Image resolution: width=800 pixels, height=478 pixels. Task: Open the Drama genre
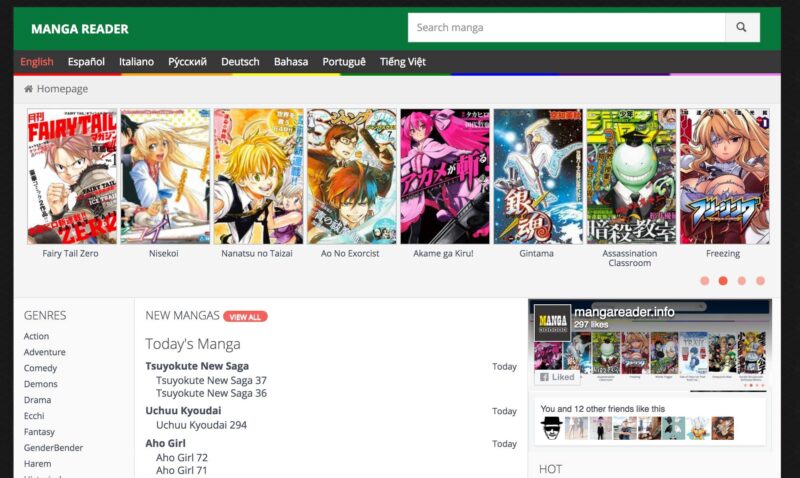(37, 400)
